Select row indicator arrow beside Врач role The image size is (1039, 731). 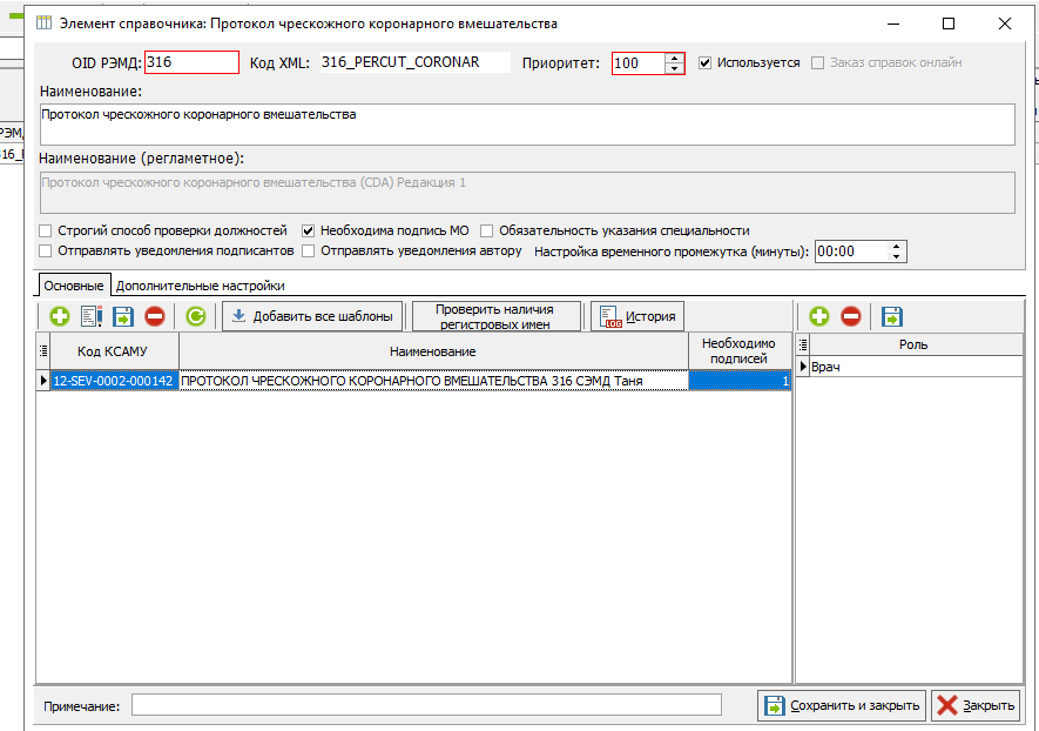pos(802,366)
